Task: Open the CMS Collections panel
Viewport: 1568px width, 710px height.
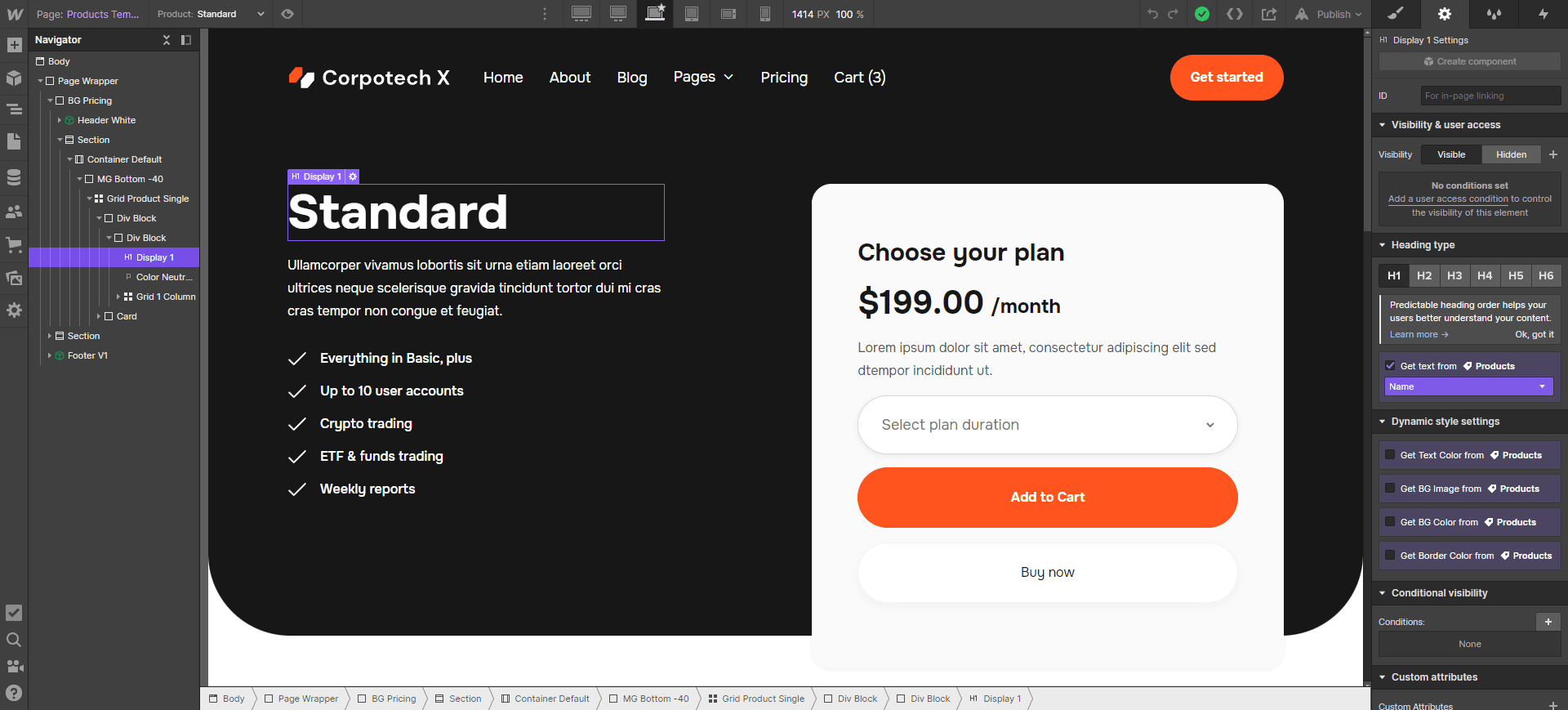Action: point(14,176)
